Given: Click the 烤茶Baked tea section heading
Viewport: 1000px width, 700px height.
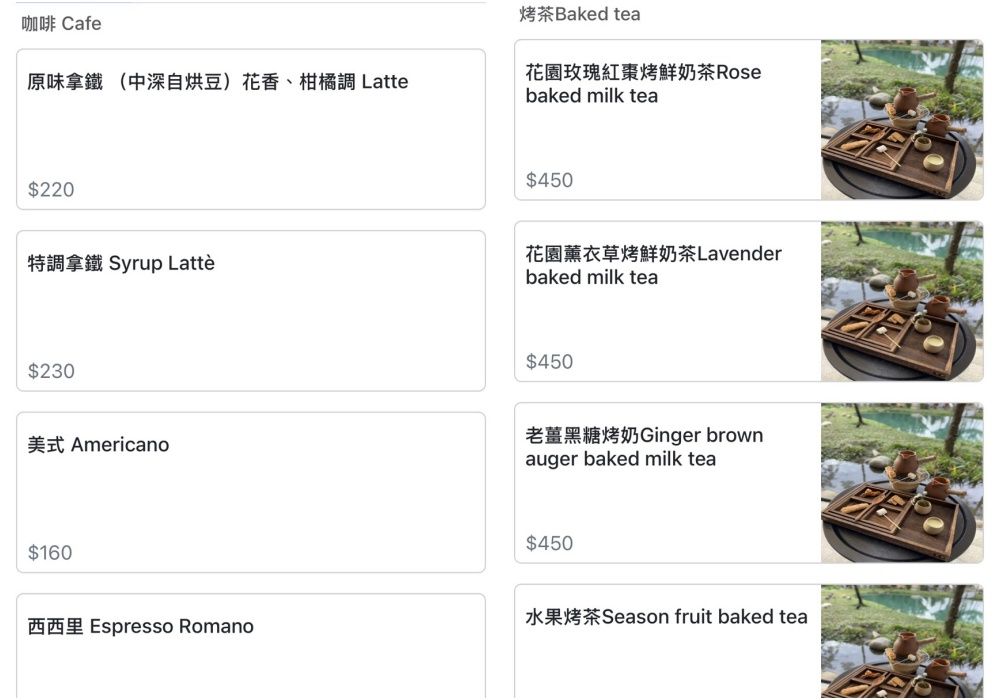Looking at the screenshot, I should 580,14.
